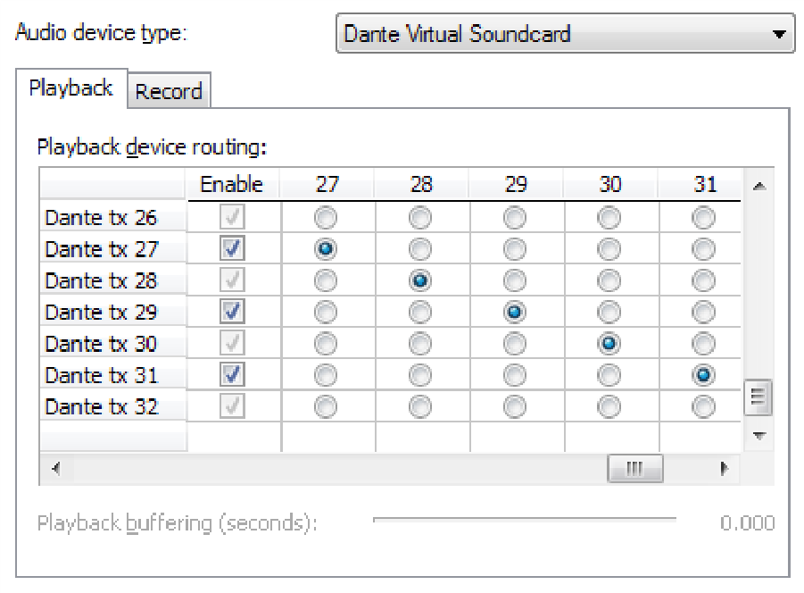Route Dante tx 26 to channel 27
Image resolution: width=804 pixels, height=593 pixels.
[x=326, y=218]
